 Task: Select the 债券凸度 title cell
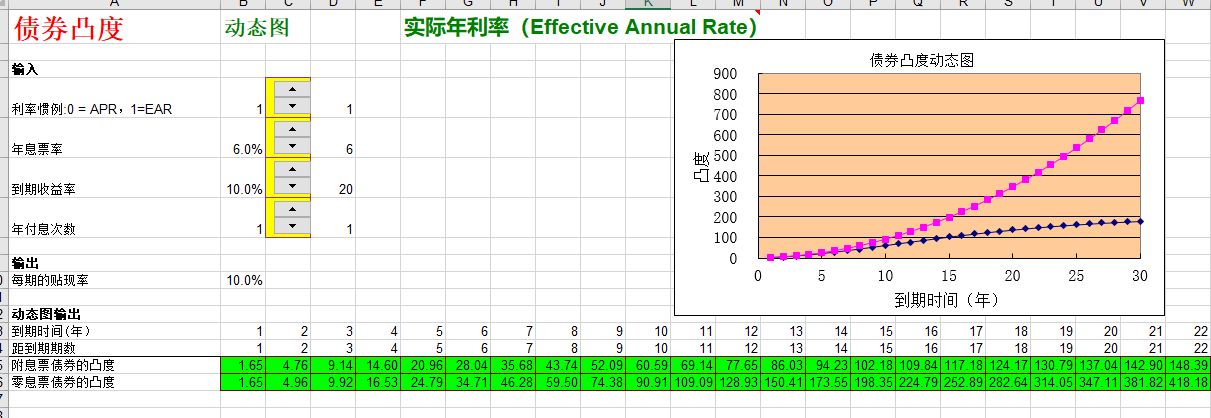pyautogui.click(x=68, y=28)
